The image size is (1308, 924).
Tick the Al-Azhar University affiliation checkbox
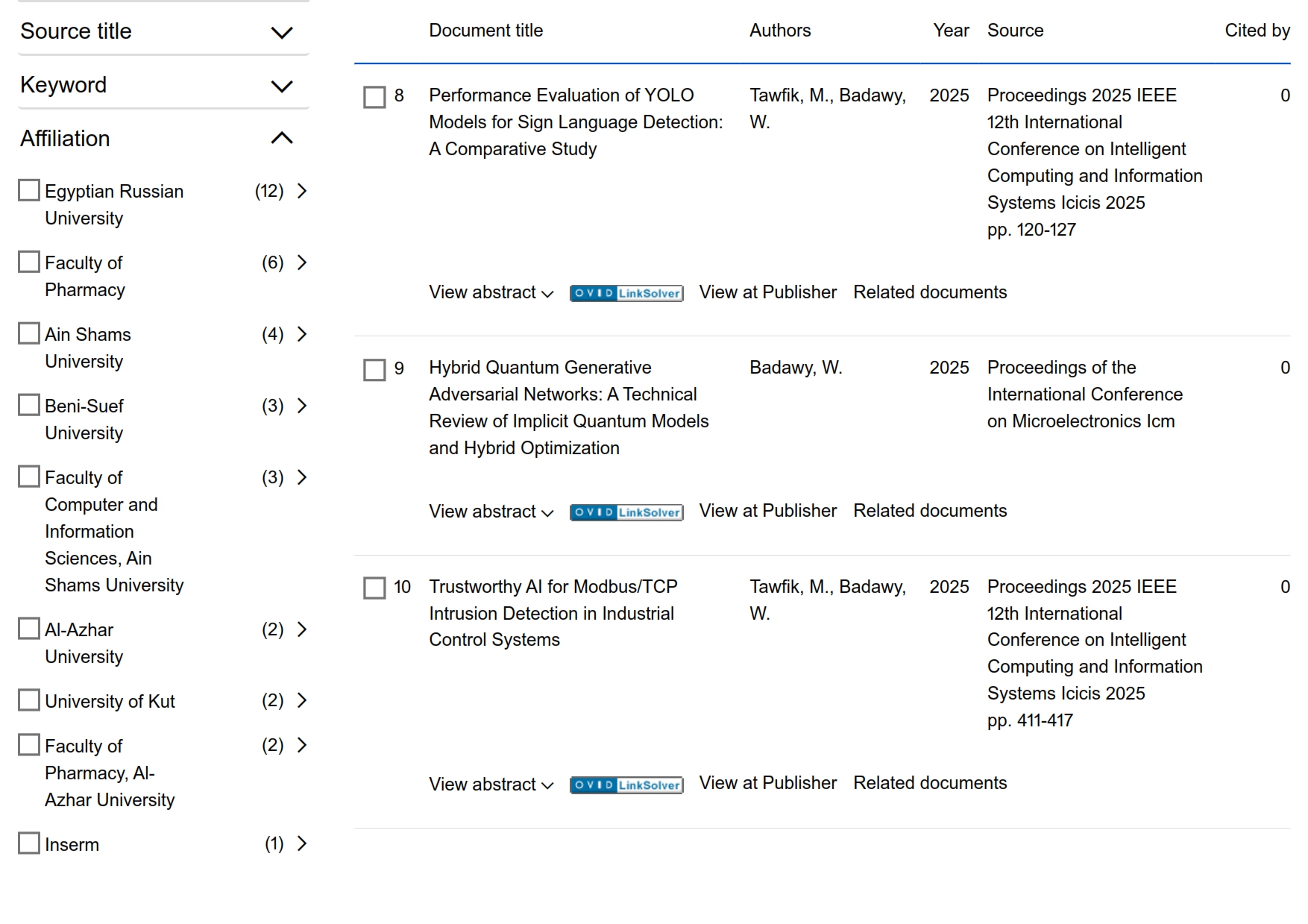(29, 629)
